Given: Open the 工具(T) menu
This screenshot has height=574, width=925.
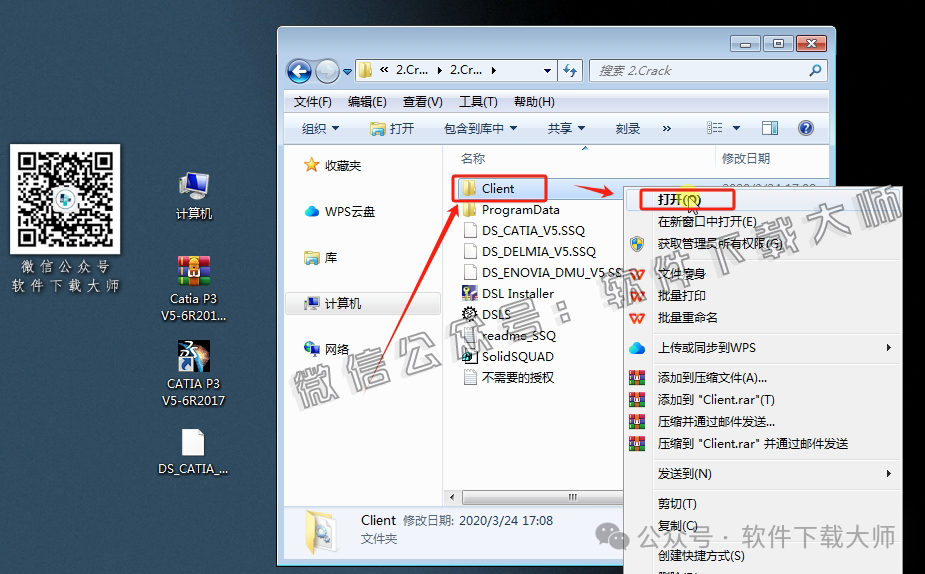Looking at the screenshot, I should click(478, 102).
